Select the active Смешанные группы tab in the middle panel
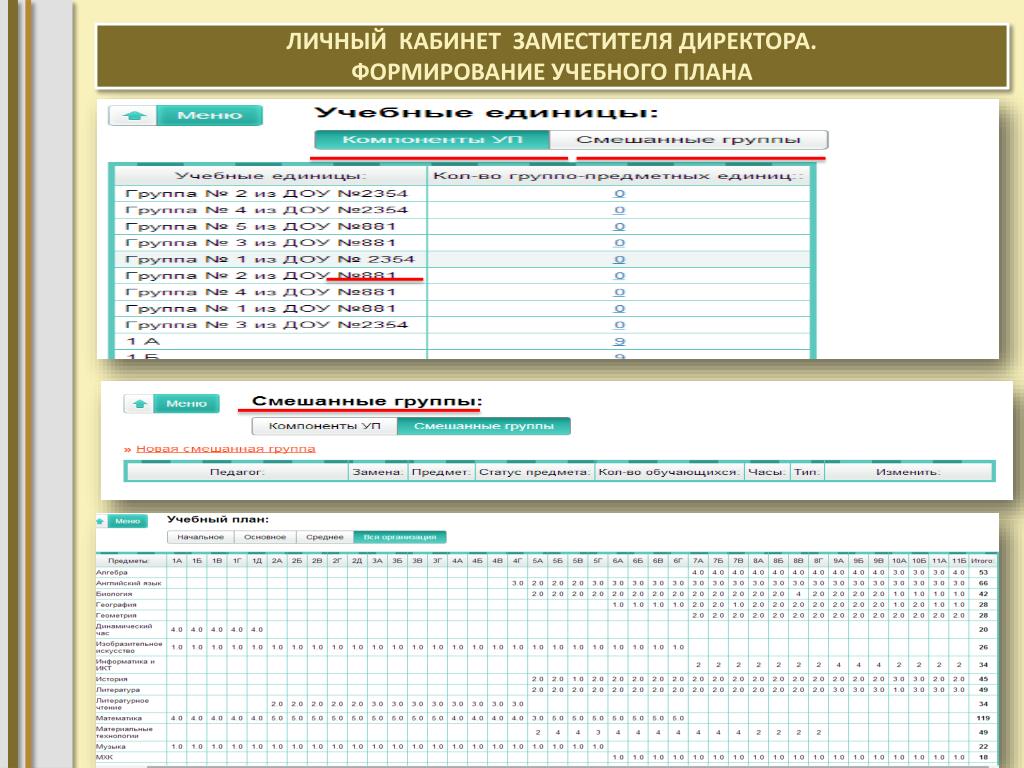Viewport: 1024px width, 768px height. (484, 426)
